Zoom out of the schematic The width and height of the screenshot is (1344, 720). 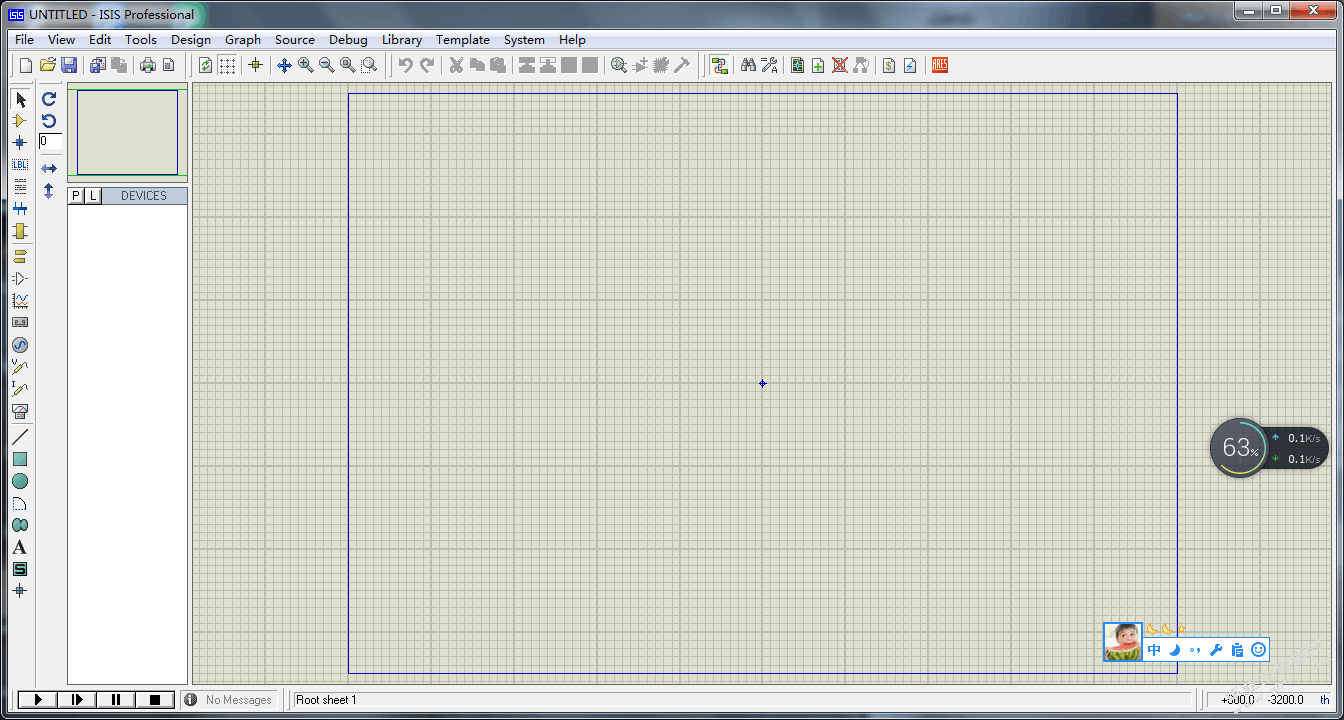(x=326, y=65)
